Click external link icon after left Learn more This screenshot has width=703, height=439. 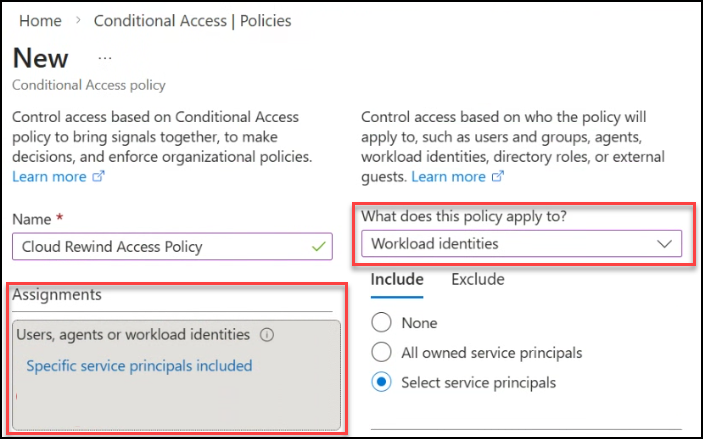[x=98, y=177]
